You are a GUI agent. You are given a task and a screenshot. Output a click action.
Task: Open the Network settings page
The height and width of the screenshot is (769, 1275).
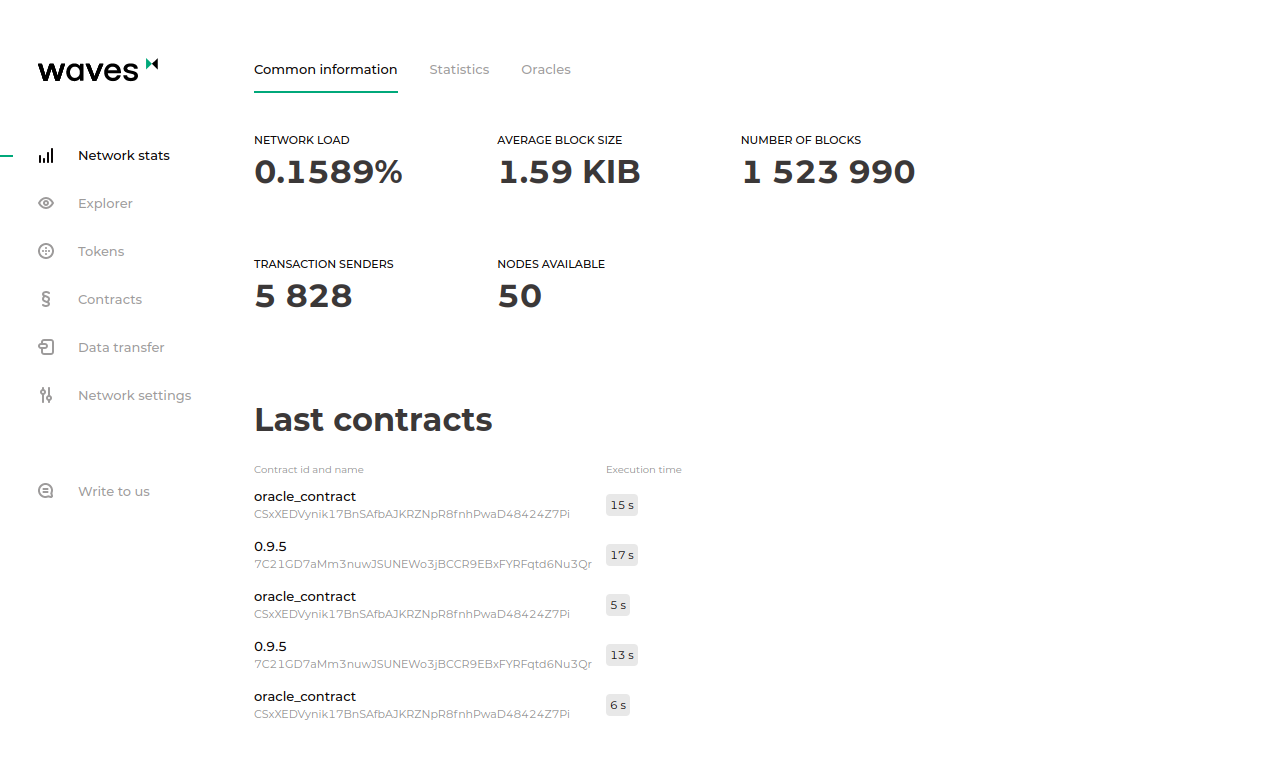pyautogui.click(x=134, y=396)
